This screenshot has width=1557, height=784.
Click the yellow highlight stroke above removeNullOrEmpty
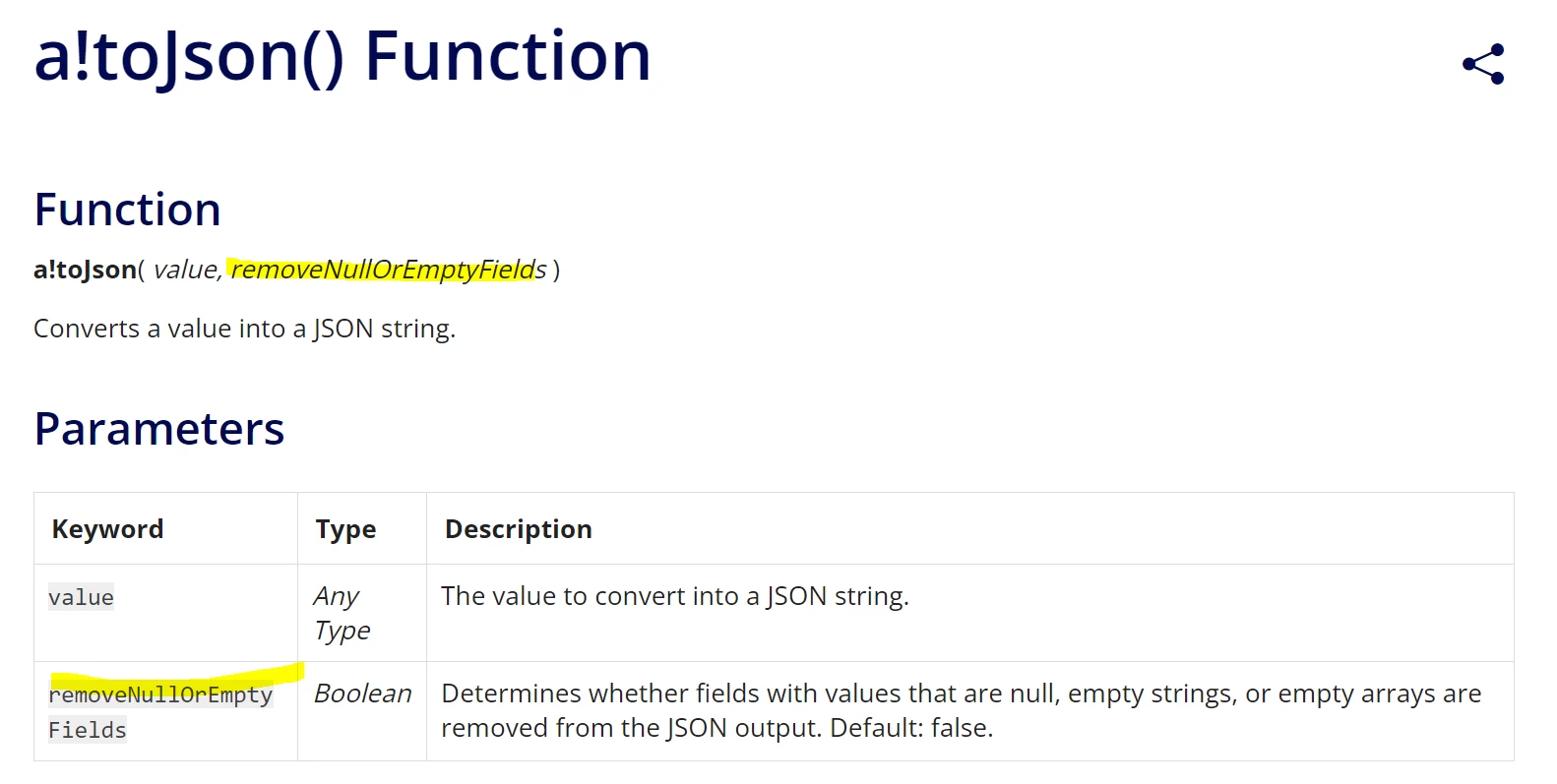point(177,676)
